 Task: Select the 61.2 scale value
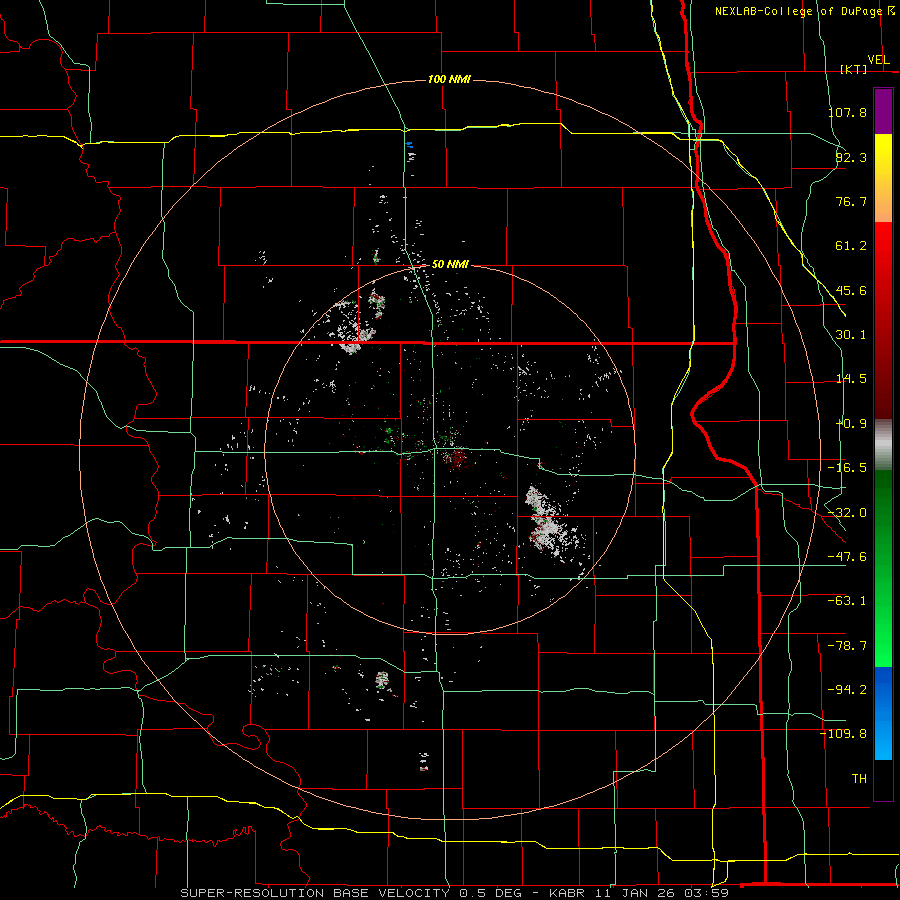[851, 246]
